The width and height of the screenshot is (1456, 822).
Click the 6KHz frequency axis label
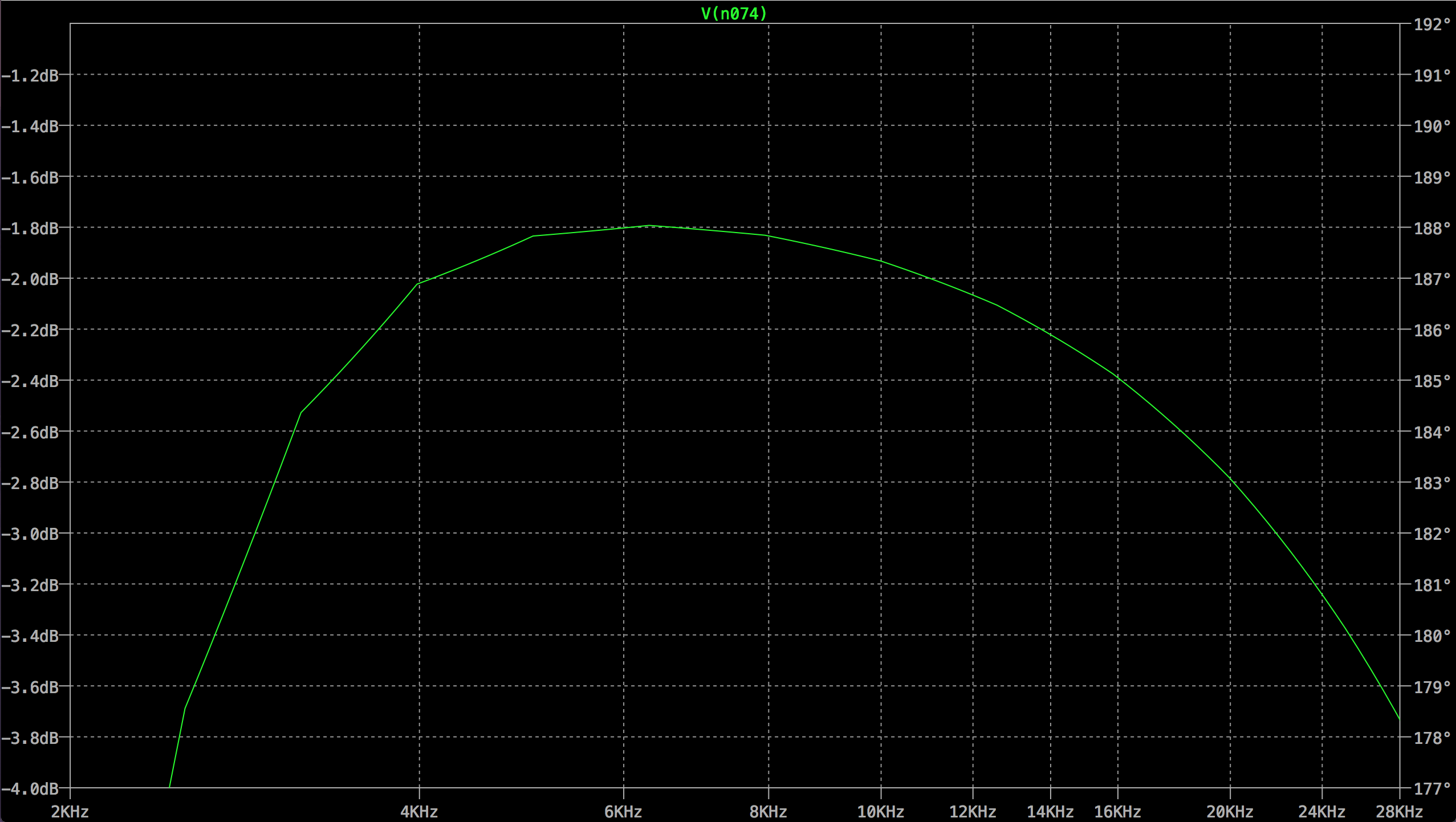tap(623, 811)
